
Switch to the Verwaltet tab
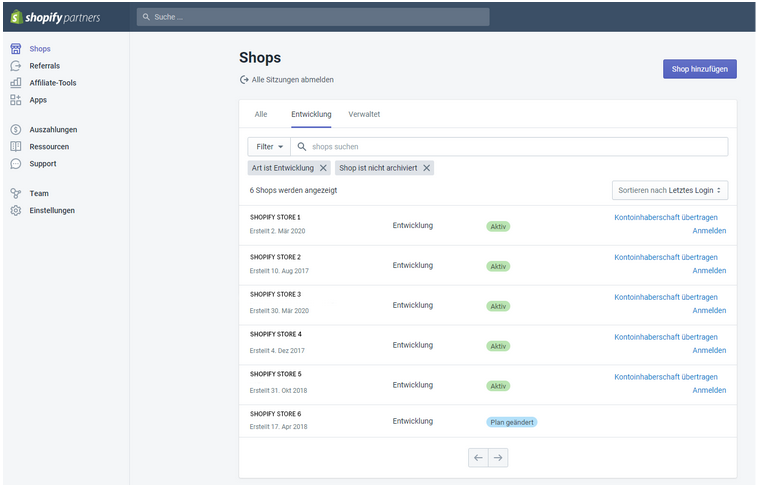click(364, 115)
